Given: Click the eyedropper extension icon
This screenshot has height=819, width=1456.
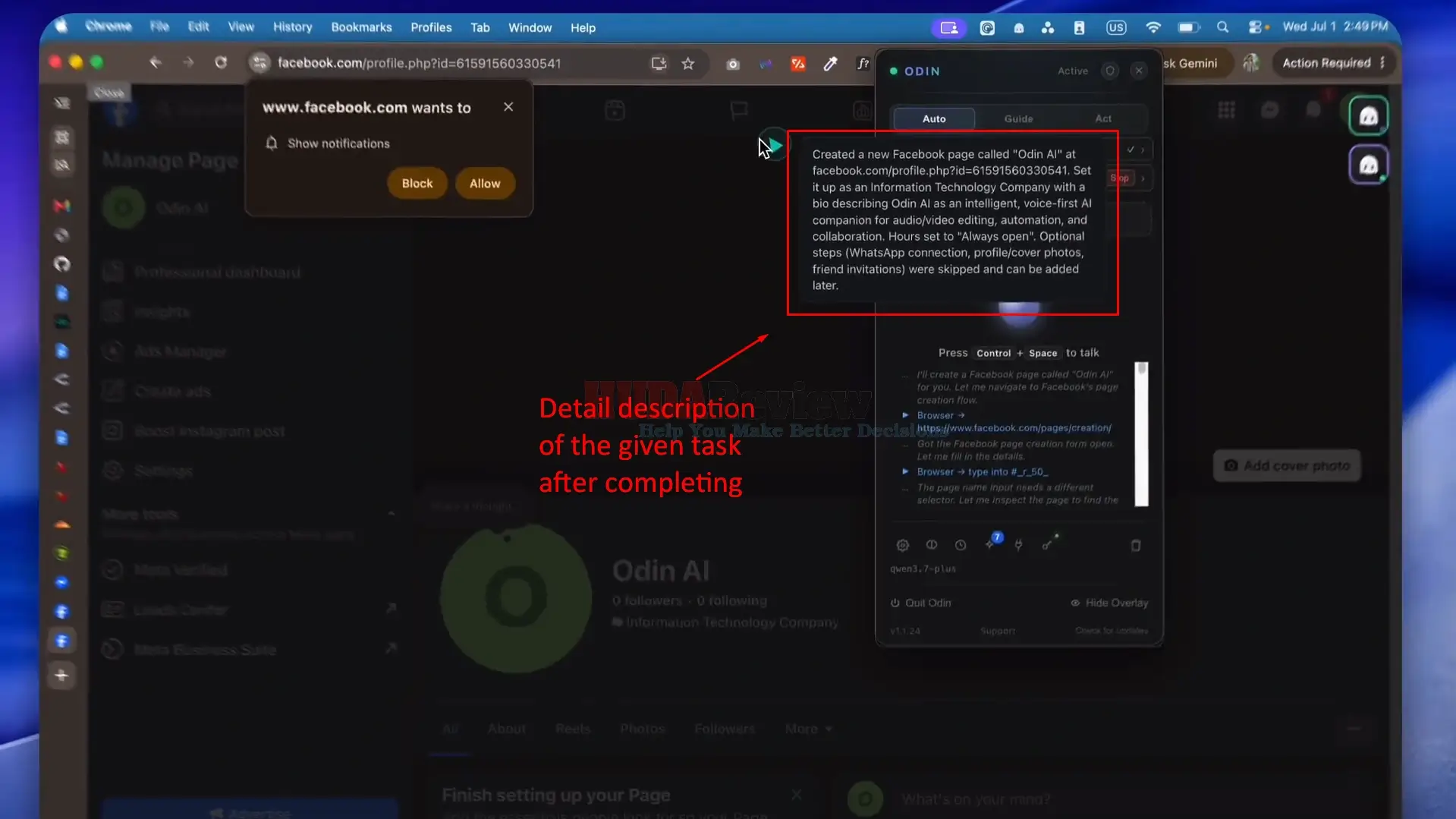Looking at the screenshot, I should point(830,65).
